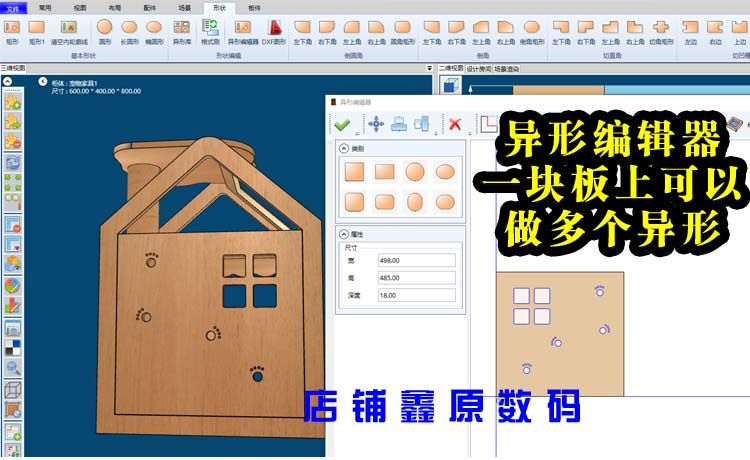Collapse the 类别 category section
Image resolution: width=750 pixels, height=460 pixels.
point(345,149)
